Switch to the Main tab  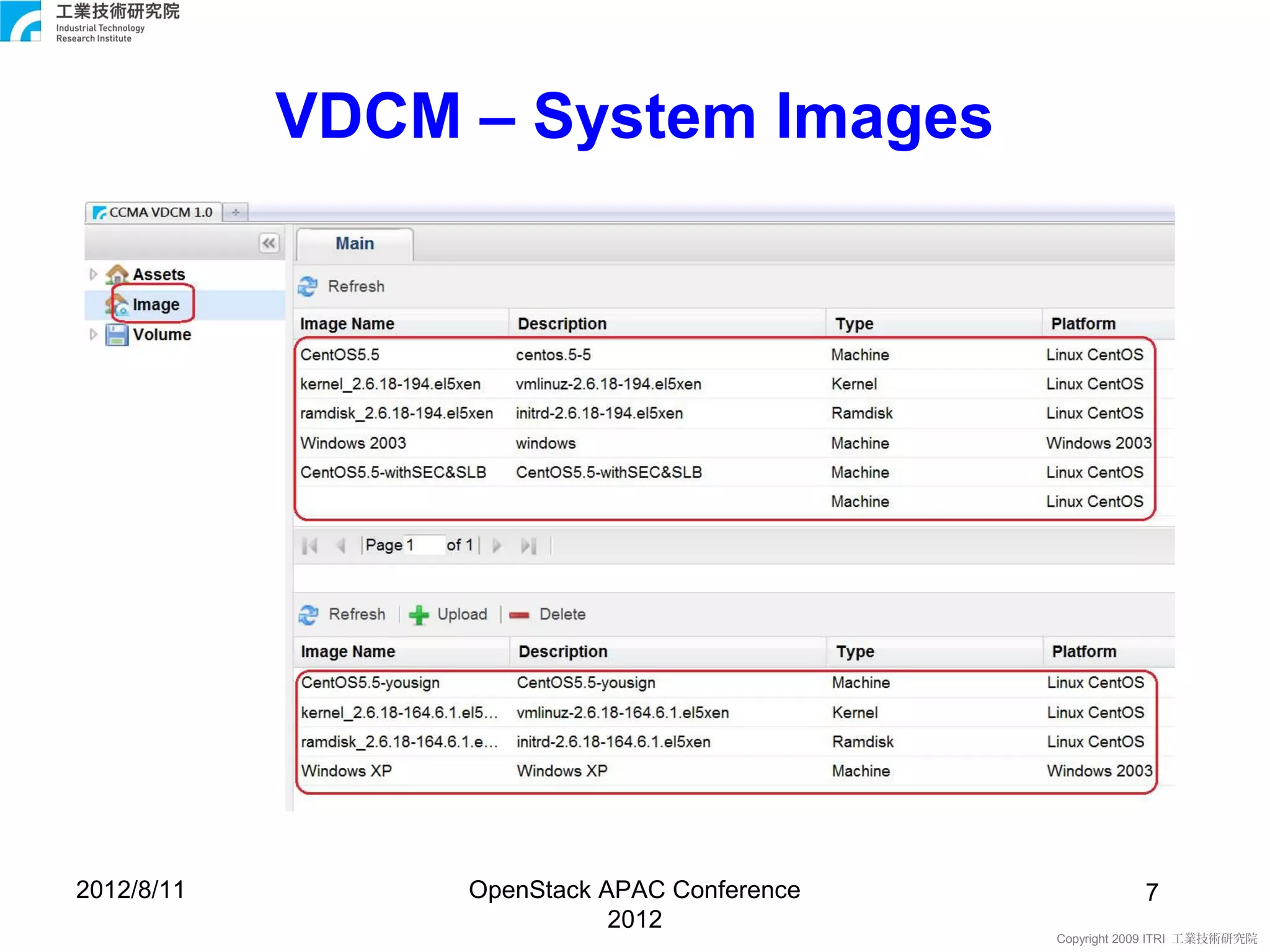(355, 244)
